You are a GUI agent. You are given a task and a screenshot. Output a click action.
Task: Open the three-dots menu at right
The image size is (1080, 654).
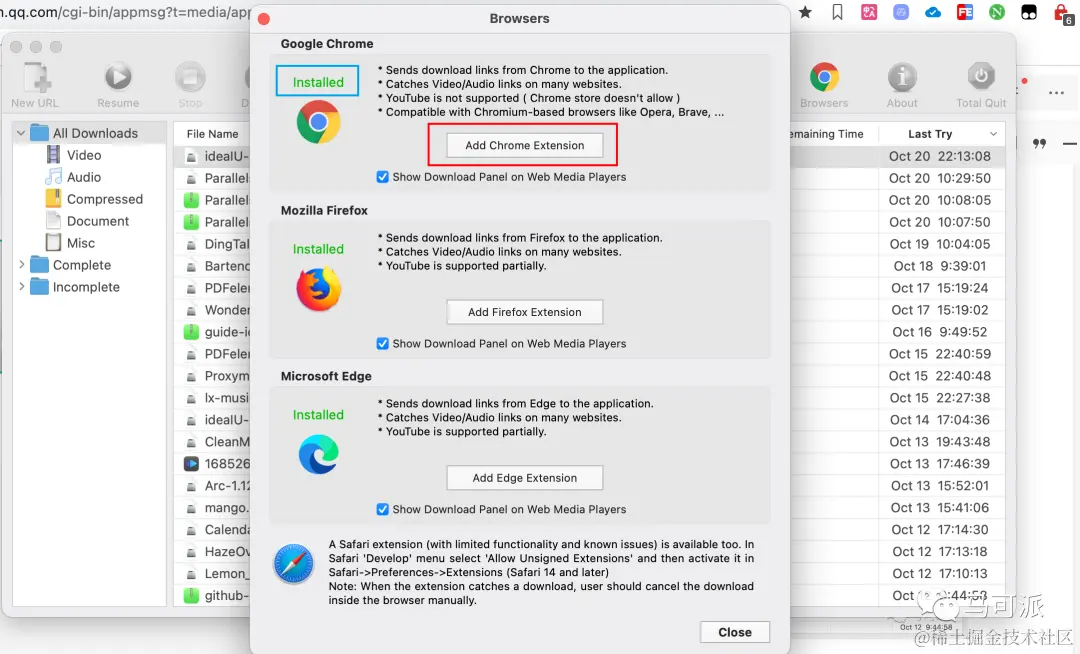(1056, 93)
